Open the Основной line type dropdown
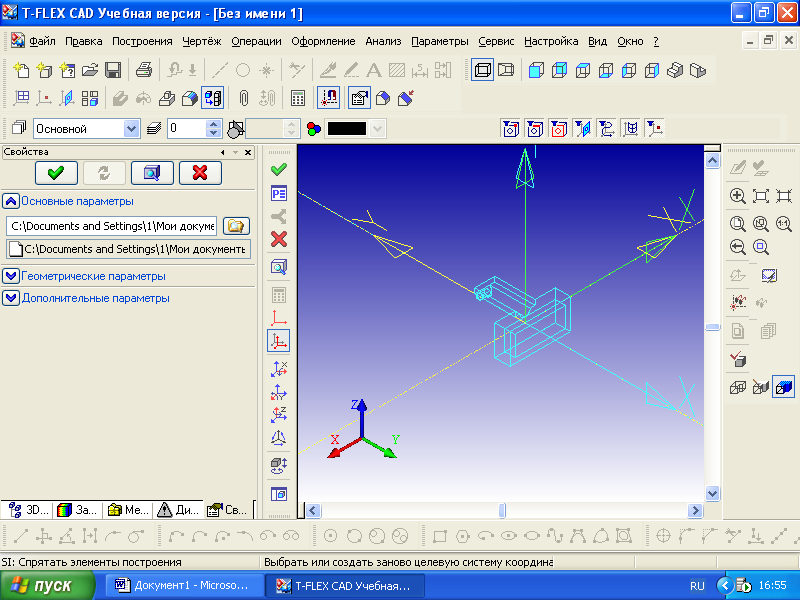 pyautogui.click(x=131, y=129)
